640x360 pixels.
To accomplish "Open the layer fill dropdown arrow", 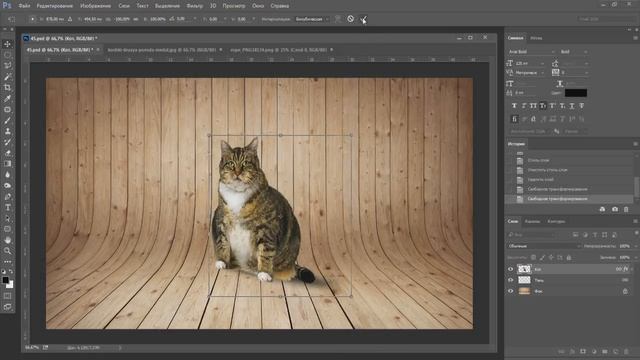I will 635,258.
